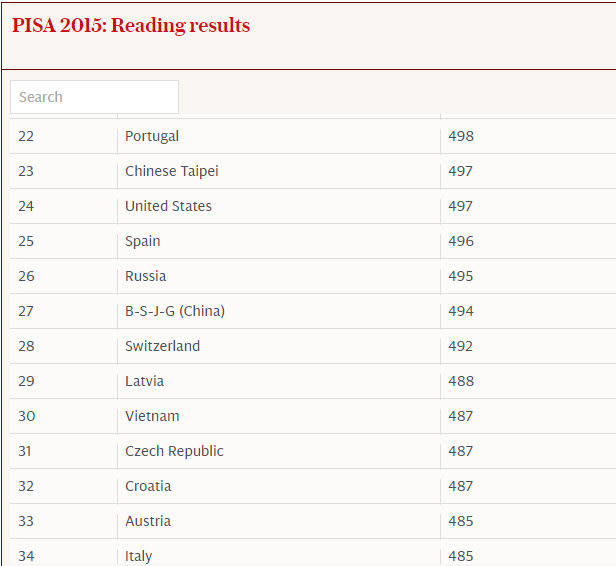Select Croatia in the results table
The height and width of the screenshot is (566, 616).
[148, 486]
